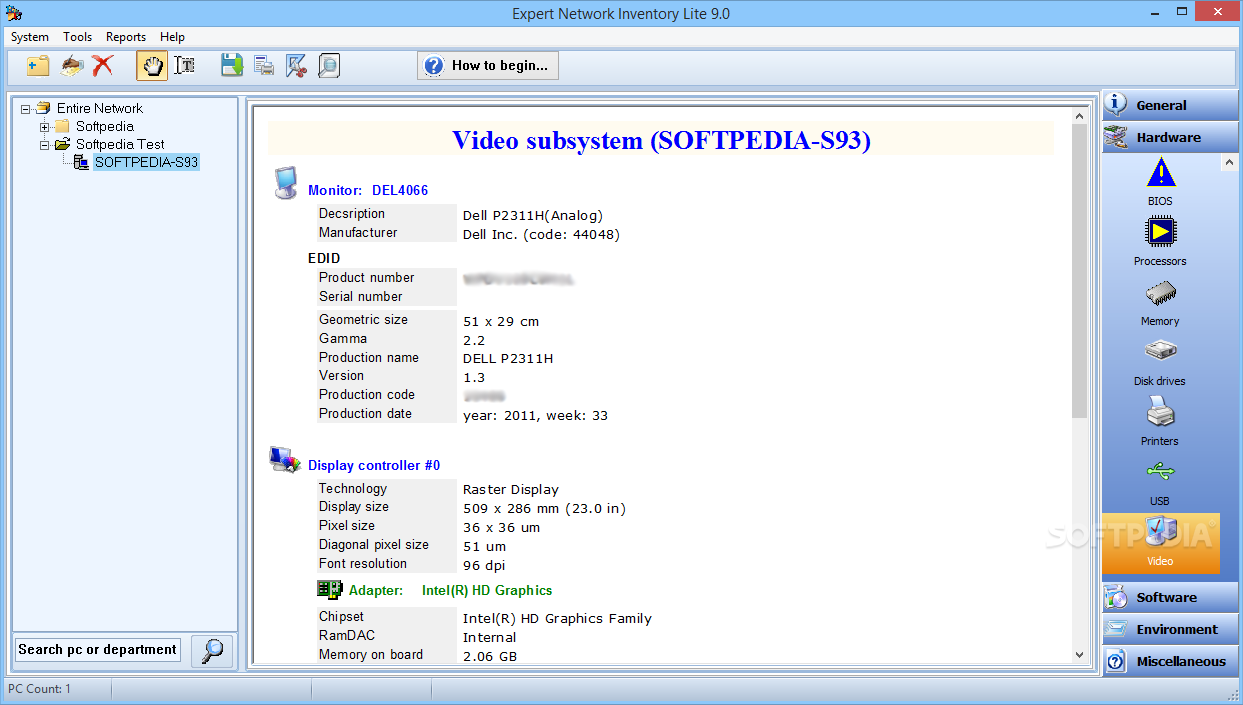Switch to the General category tab
This screenshot has width=1243, height=705.
click(1170, 105)
